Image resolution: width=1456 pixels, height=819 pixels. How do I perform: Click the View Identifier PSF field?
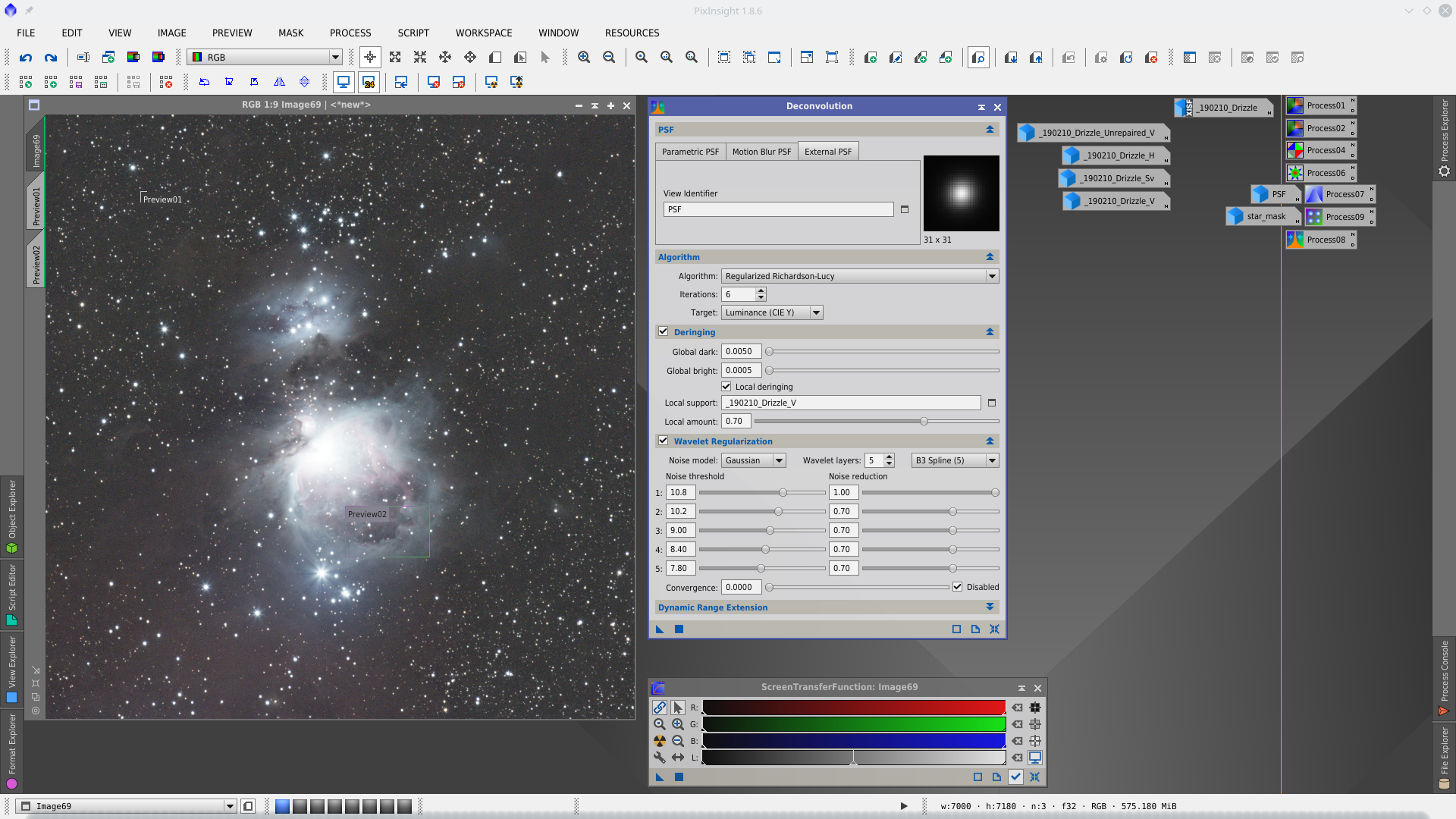777,209
